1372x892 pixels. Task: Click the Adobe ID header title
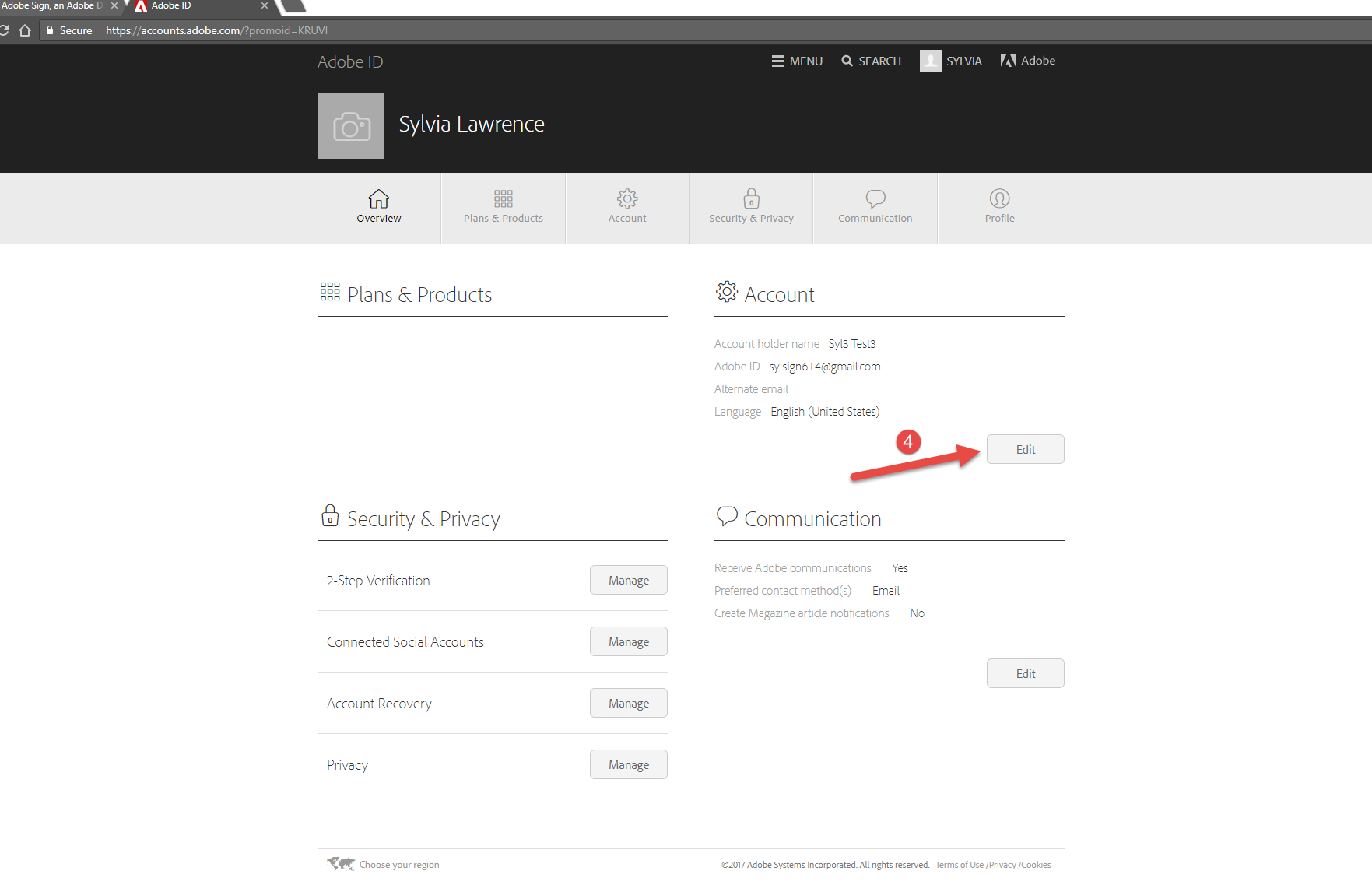coord(350,61)
